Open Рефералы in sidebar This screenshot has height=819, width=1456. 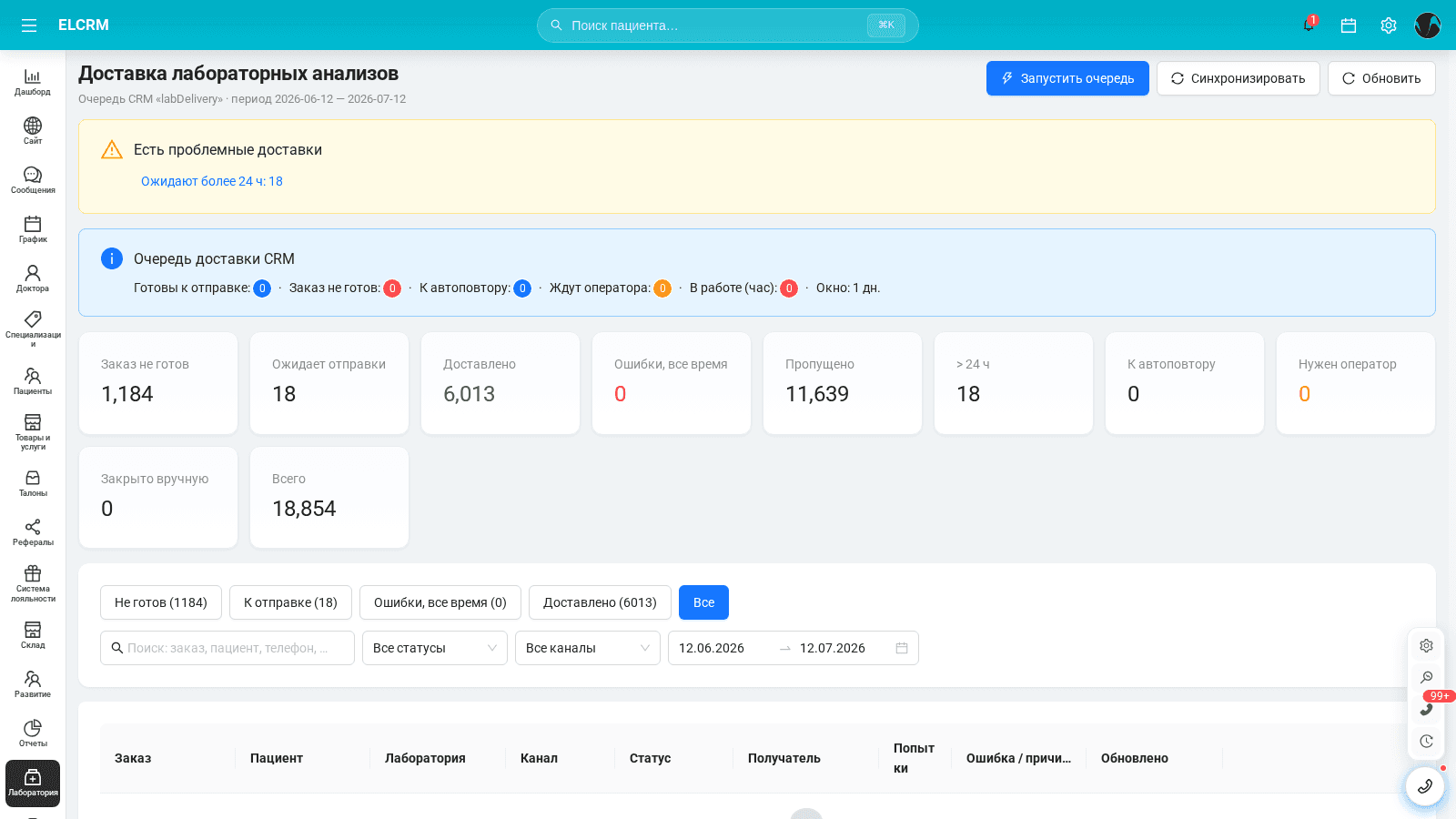click(x=33, y=532)
